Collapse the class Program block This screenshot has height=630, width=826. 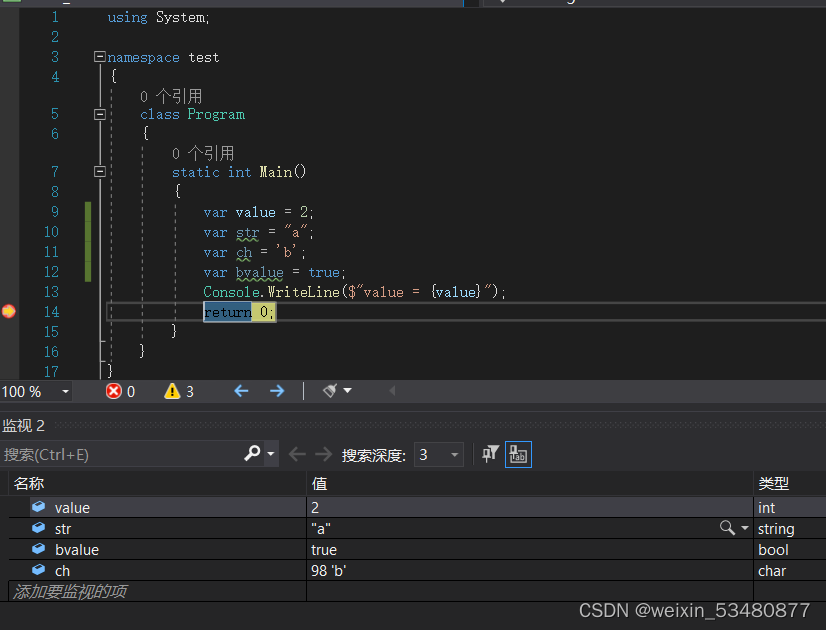100,114
